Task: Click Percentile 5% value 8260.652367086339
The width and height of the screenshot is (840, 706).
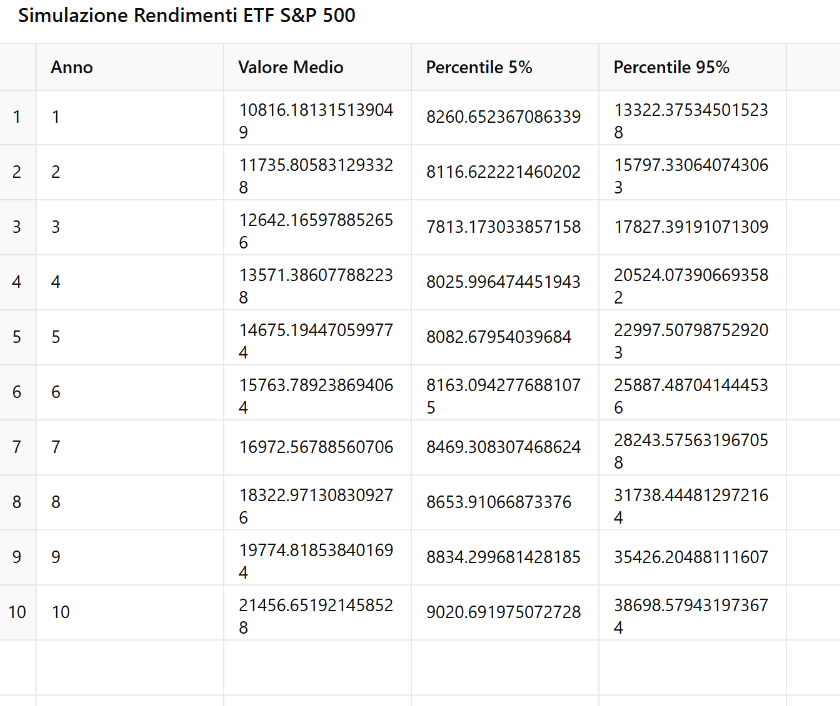Action: [x=503, y=117]
